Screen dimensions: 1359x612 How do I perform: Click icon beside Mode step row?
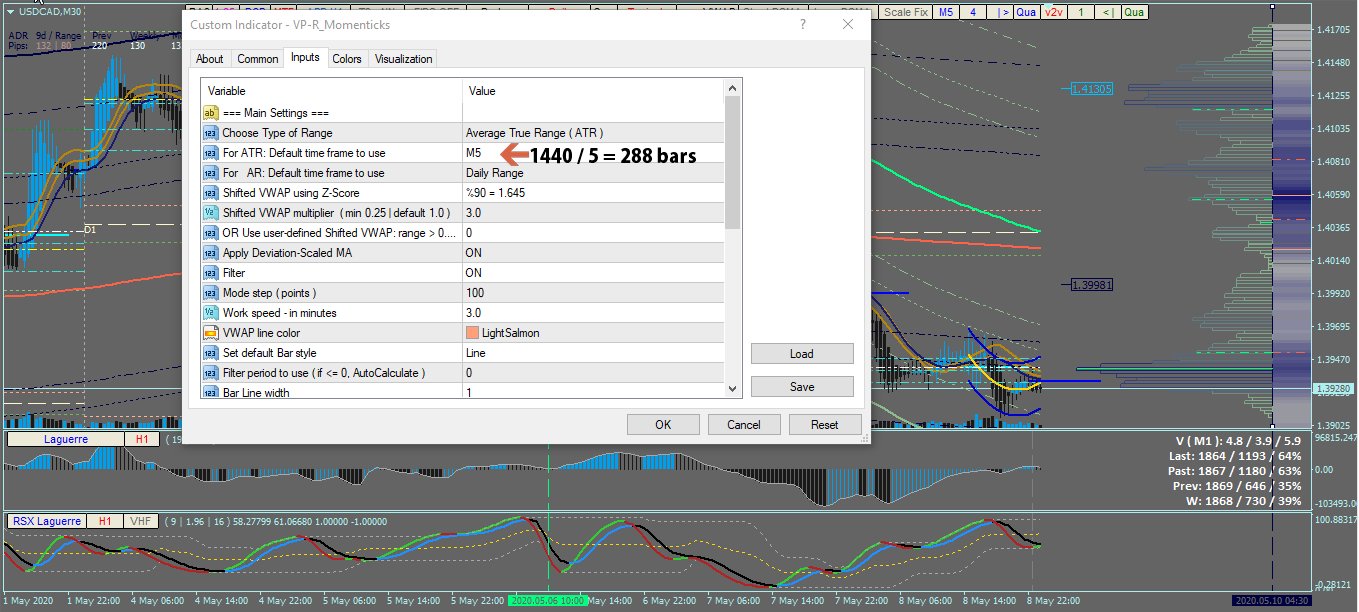[211, 293]
